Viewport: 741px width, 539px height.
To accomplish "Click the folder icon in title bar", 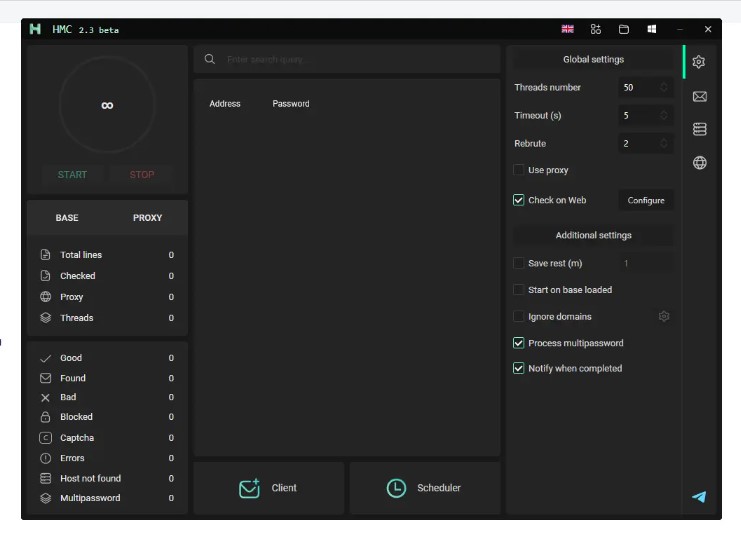I will click(x=624, y=30).
